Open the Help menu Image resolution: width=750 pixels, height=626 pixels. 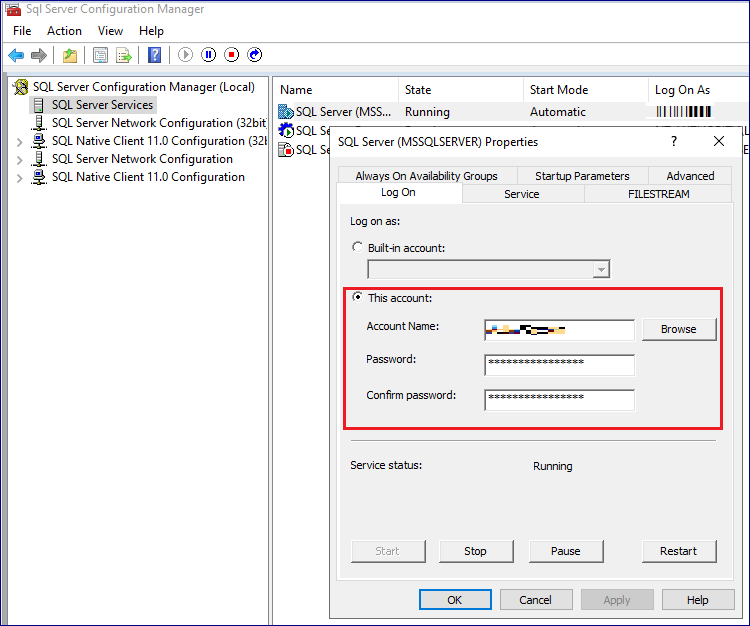151,31
